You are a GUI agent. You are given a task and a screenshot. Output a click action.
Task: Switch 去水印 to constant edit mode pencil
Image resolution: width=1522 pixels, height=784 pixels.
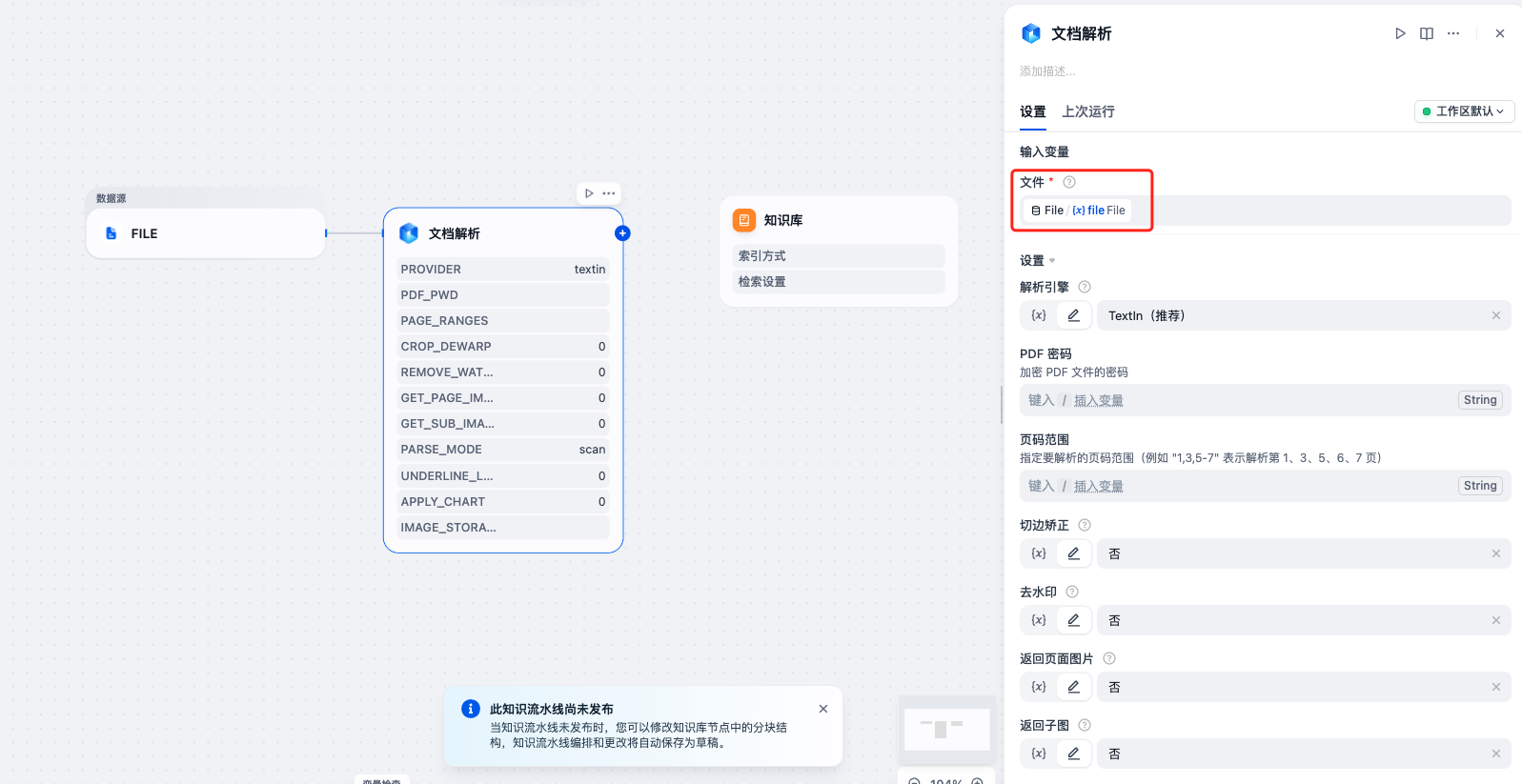click(x=1073, y=620)
